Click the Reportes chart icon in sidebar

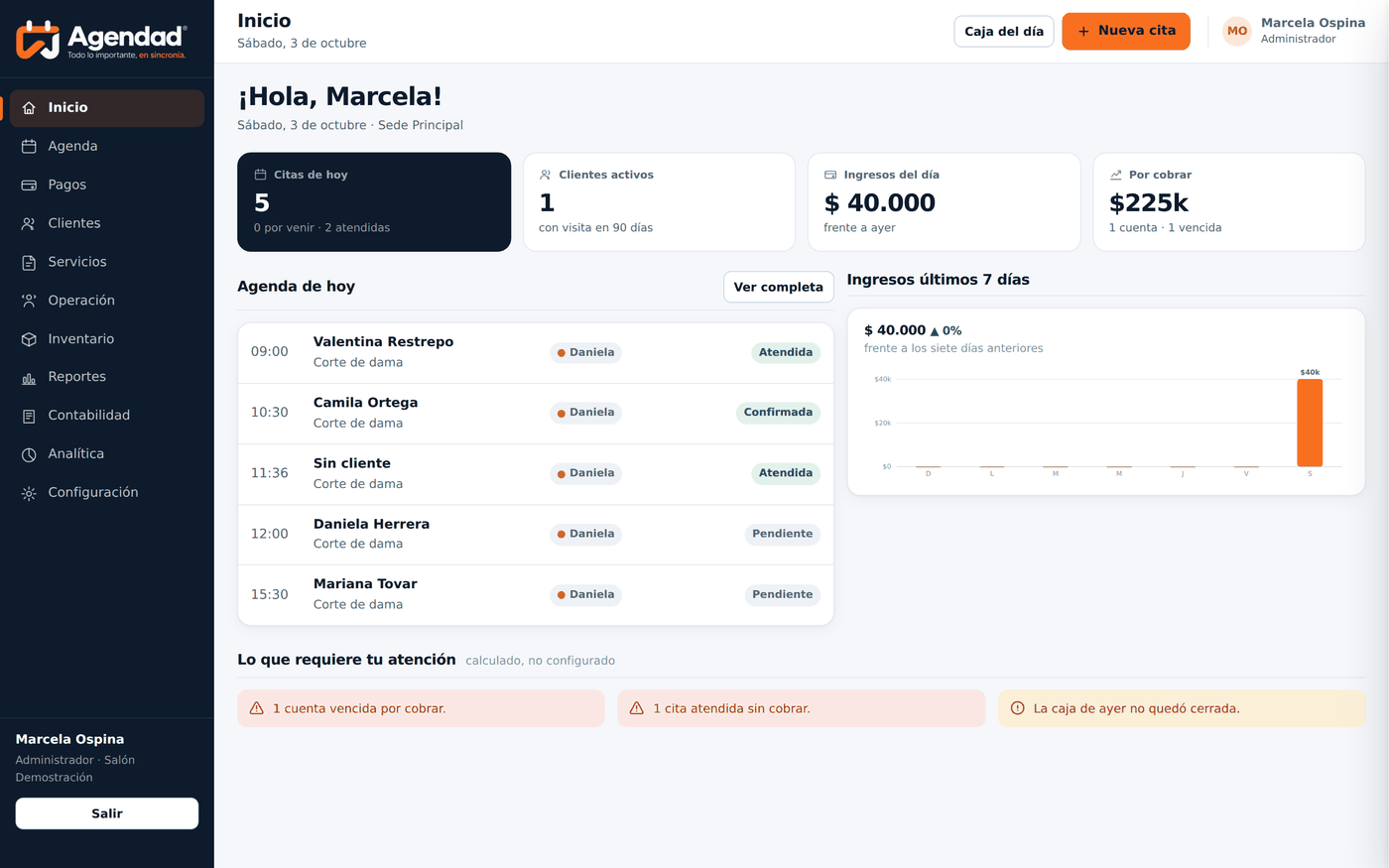(29, 378)
